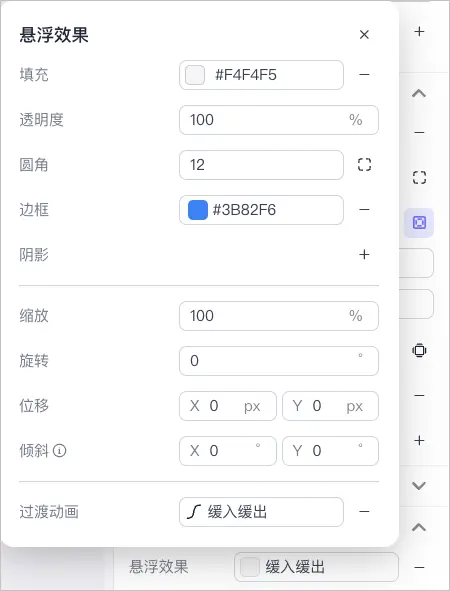Show info tooltip icon next to 倾斜
Viewport: 450px width, 591px height.
(x=59, y=450)
